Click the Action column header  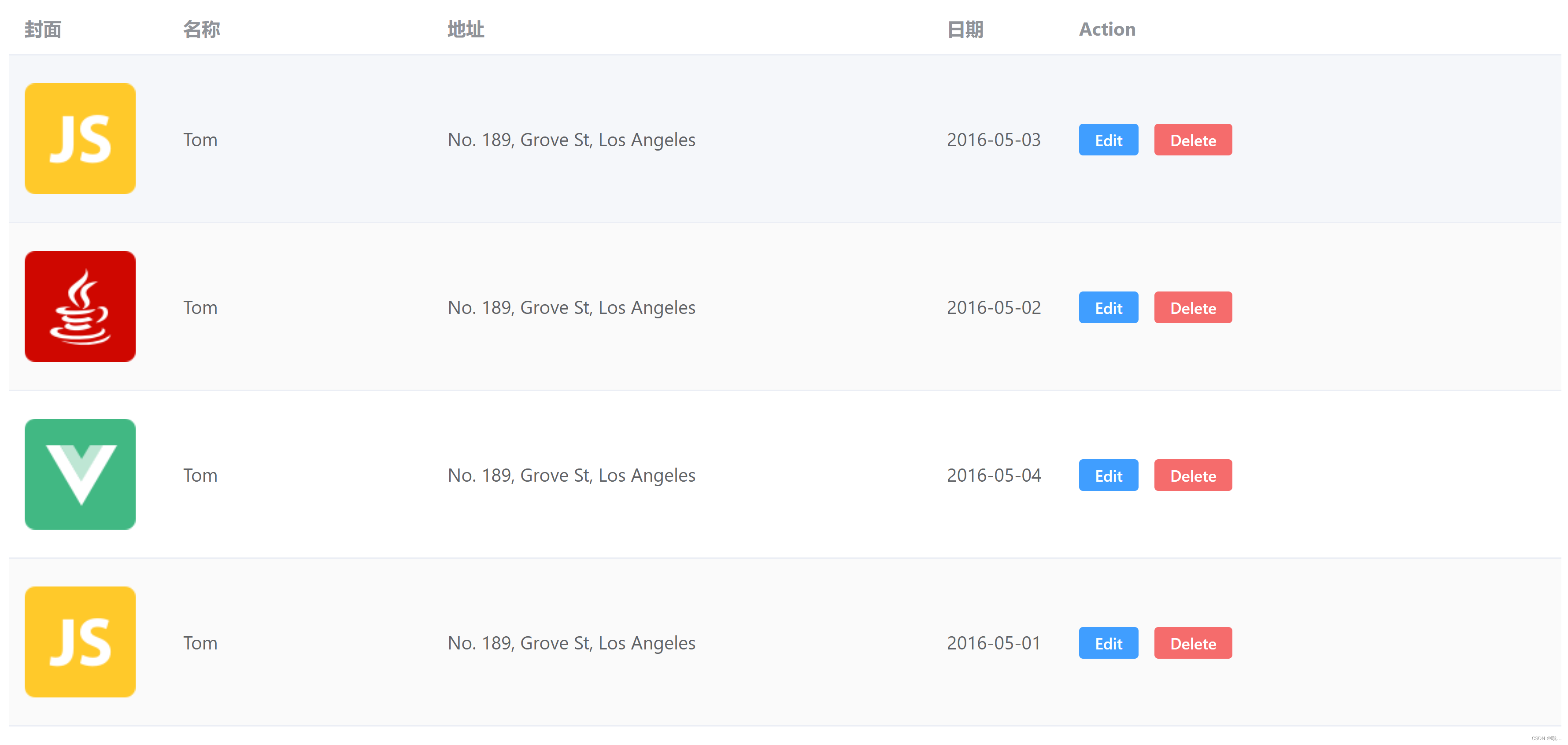coord(1106,29)
